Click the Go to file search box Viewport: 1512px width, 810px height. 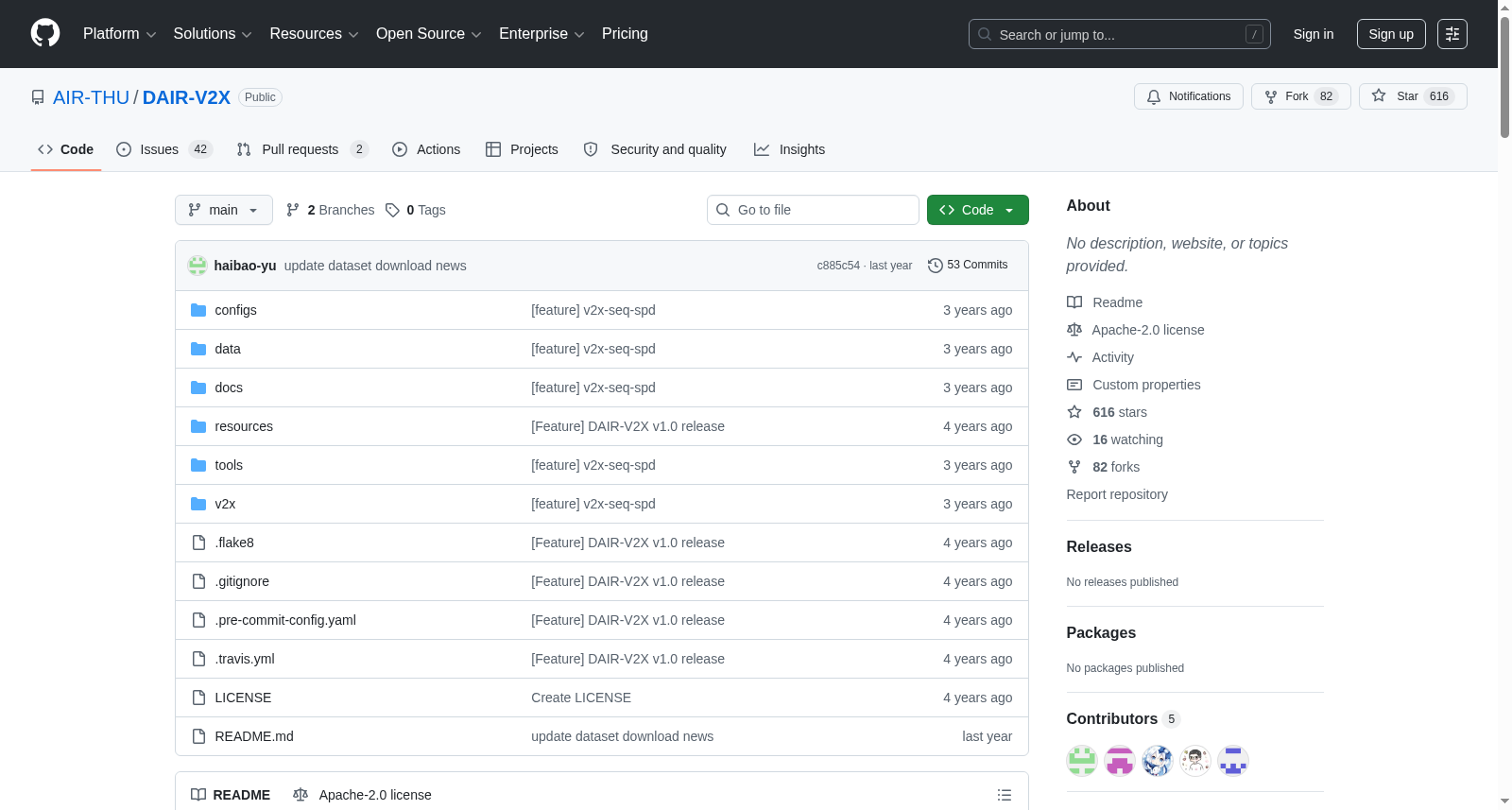click(x=813, y=210)
